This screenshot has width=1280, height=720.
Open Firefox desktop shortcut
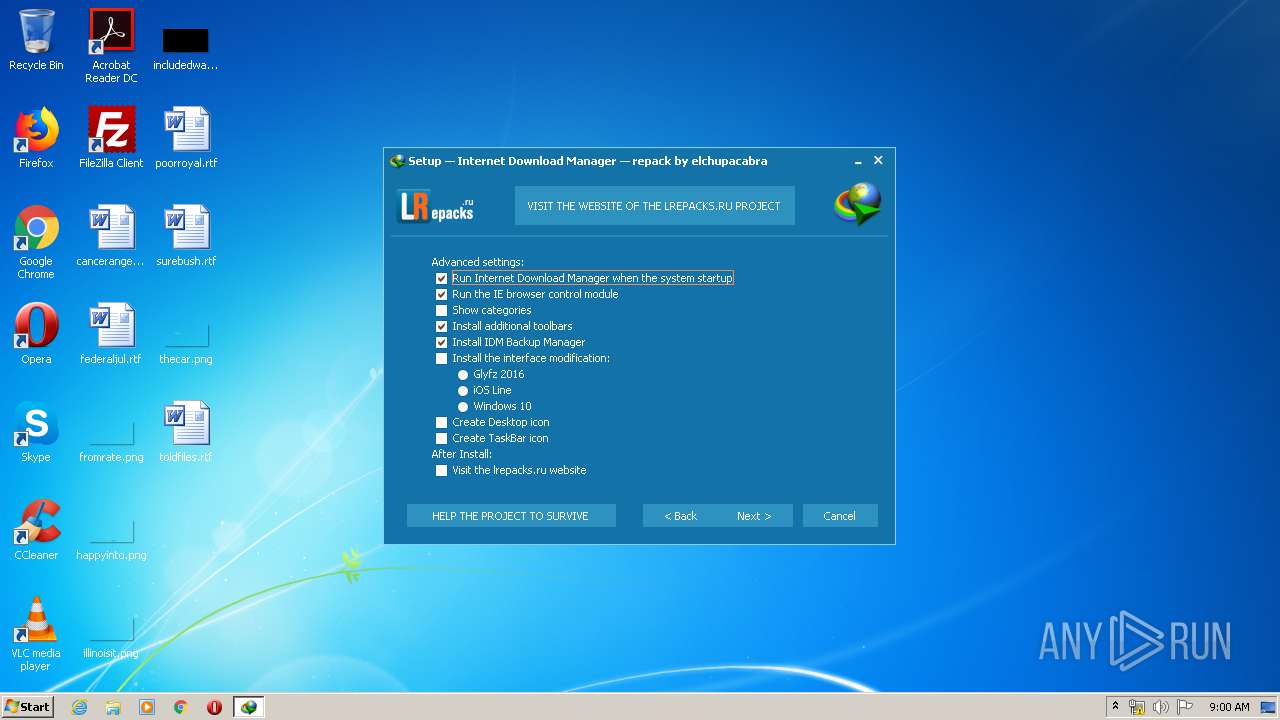pyautogui.click(x=36, y=138)
